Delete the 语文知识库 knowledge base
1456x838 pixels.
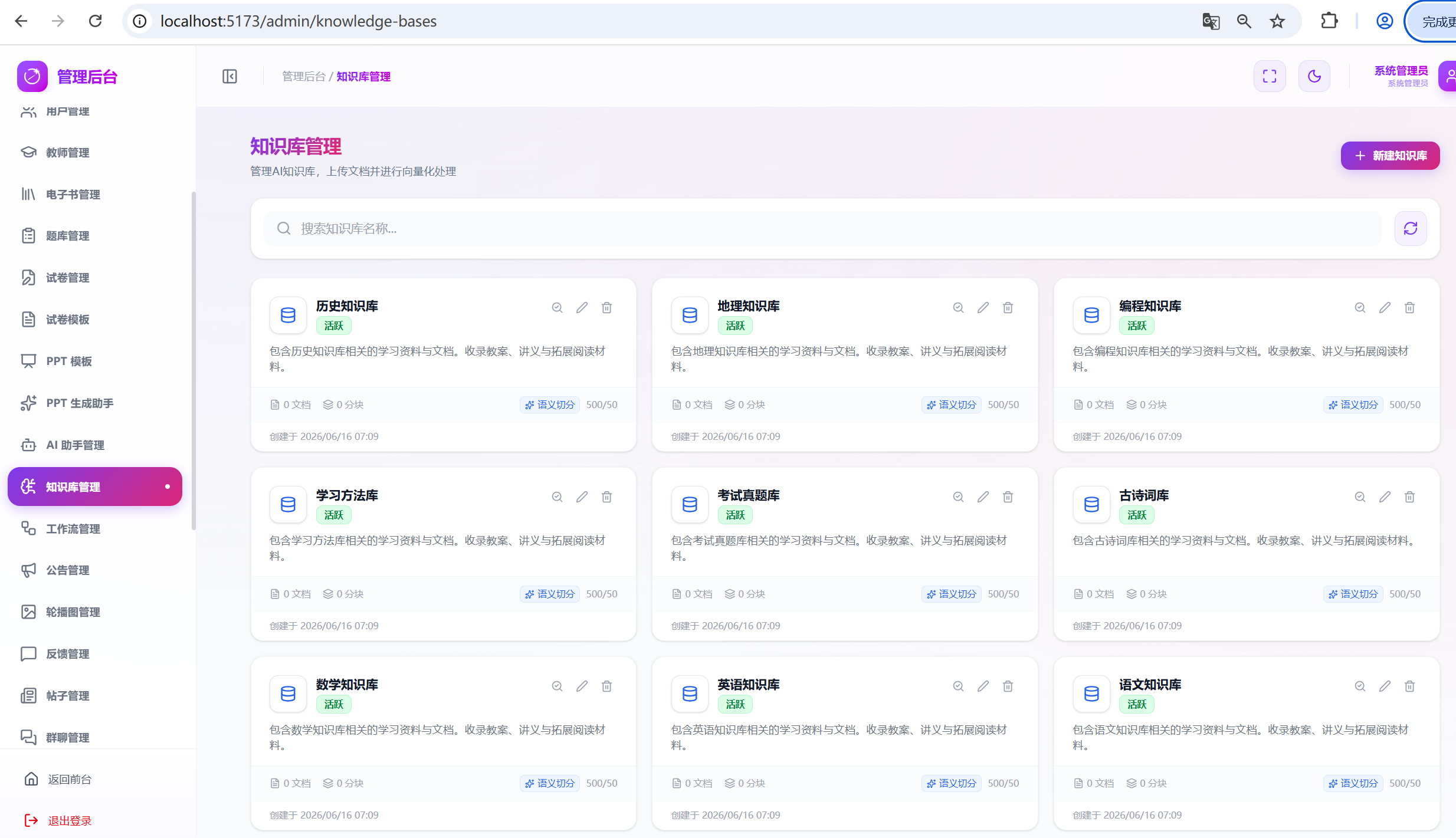[x=1409, y=686]
